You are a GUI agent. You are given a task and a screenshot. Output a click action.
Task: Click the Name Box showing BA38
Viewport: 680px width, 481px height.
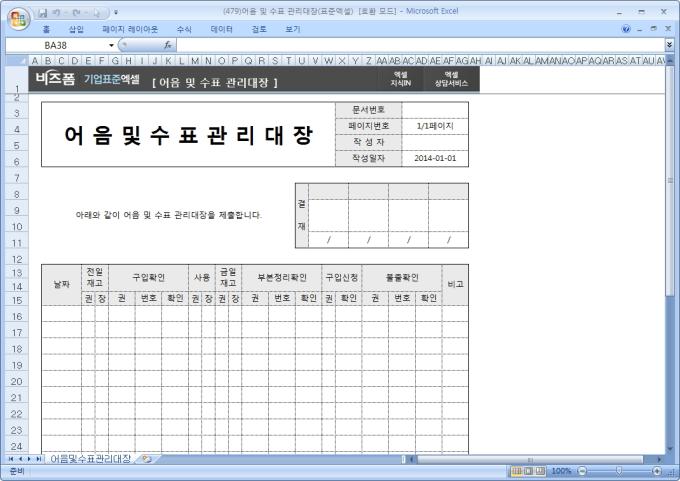tap(56, 45)
